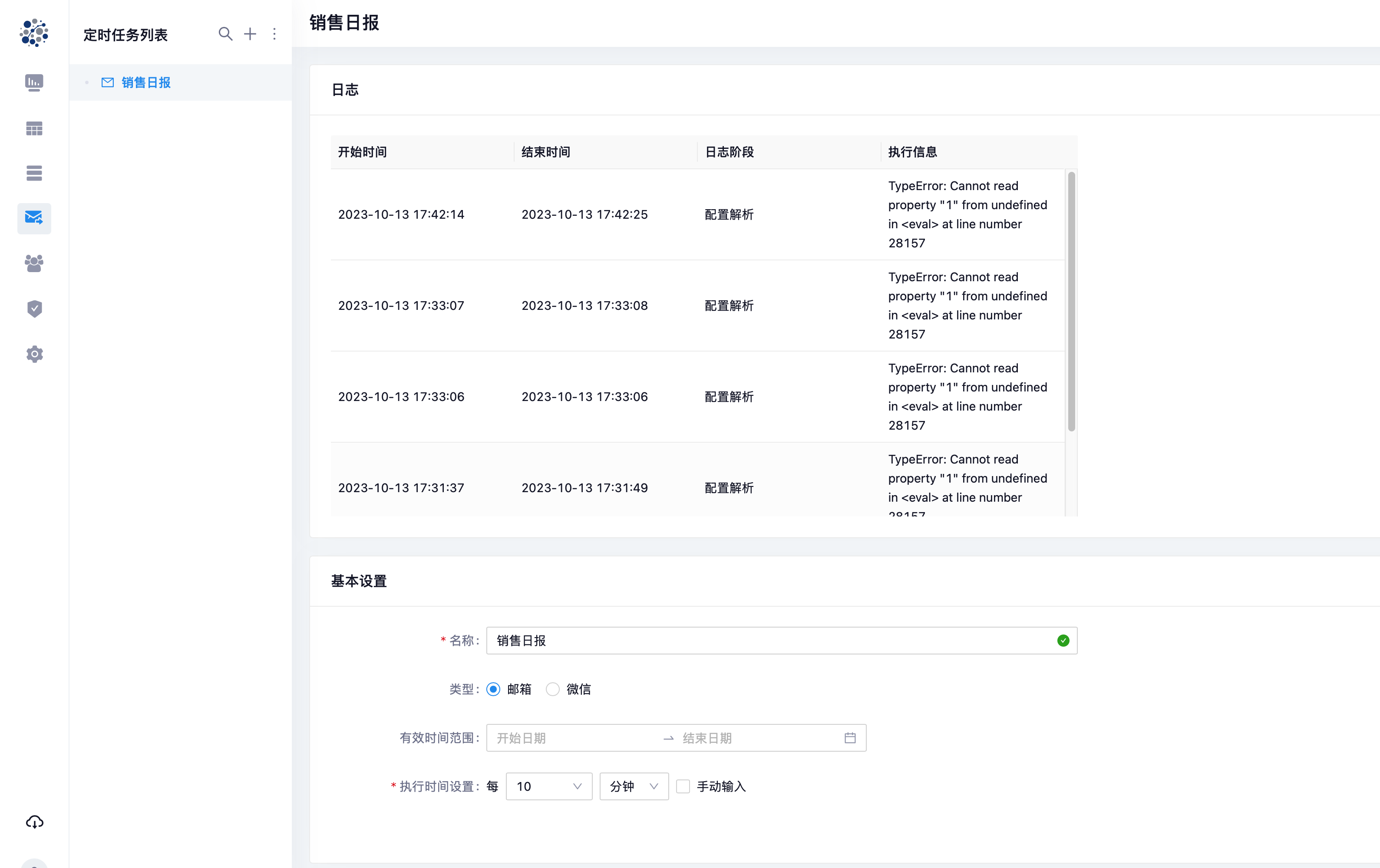
Task: Open the 分钟 time unit dropdown
Action: pyautogui.click(x=633, y=786)
